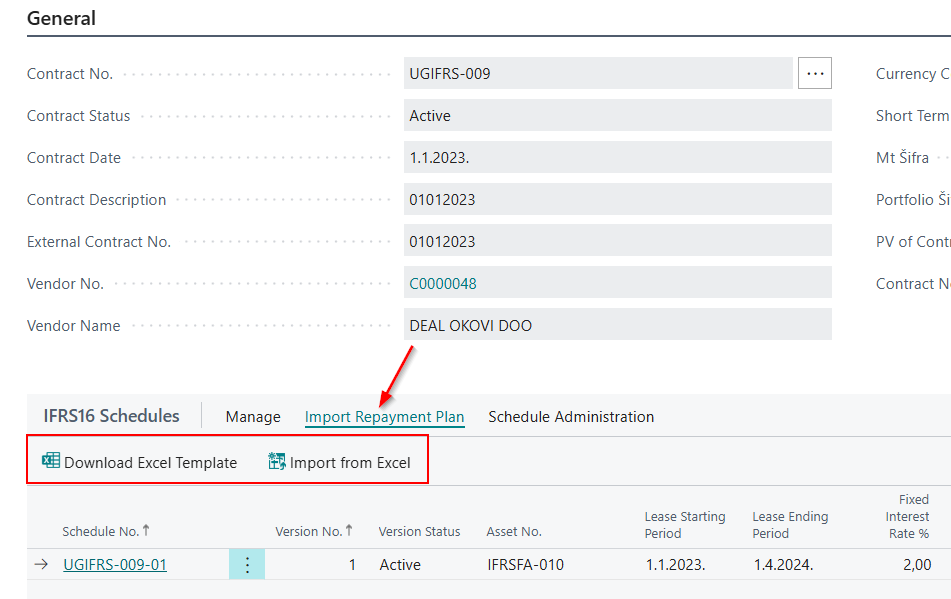Sort by the Schedule No. column
This screenshot has width=951, height=599.
point(106,531)
